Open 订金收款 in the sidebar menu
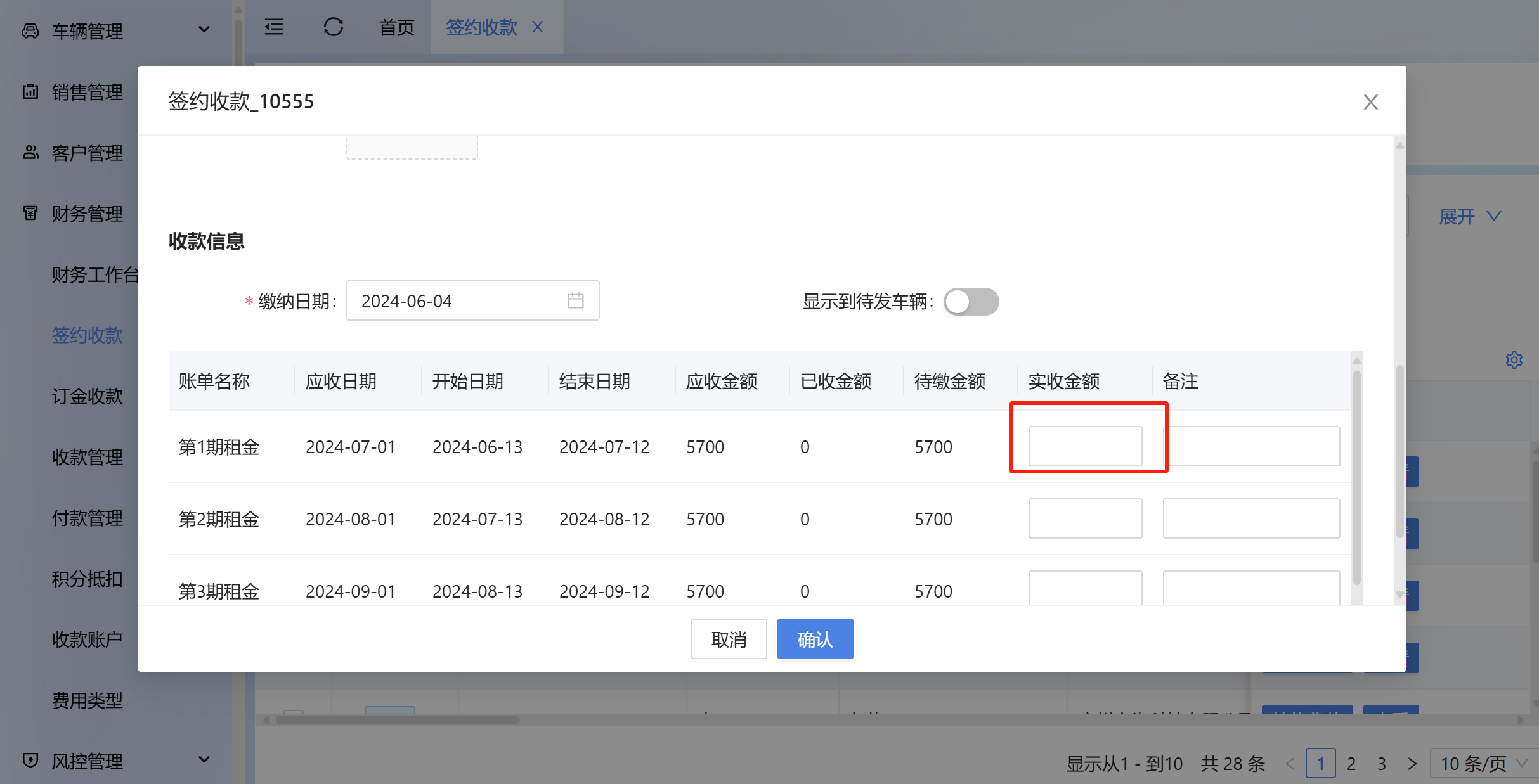Screen dimensions: 1539x784 pos(88,396)
